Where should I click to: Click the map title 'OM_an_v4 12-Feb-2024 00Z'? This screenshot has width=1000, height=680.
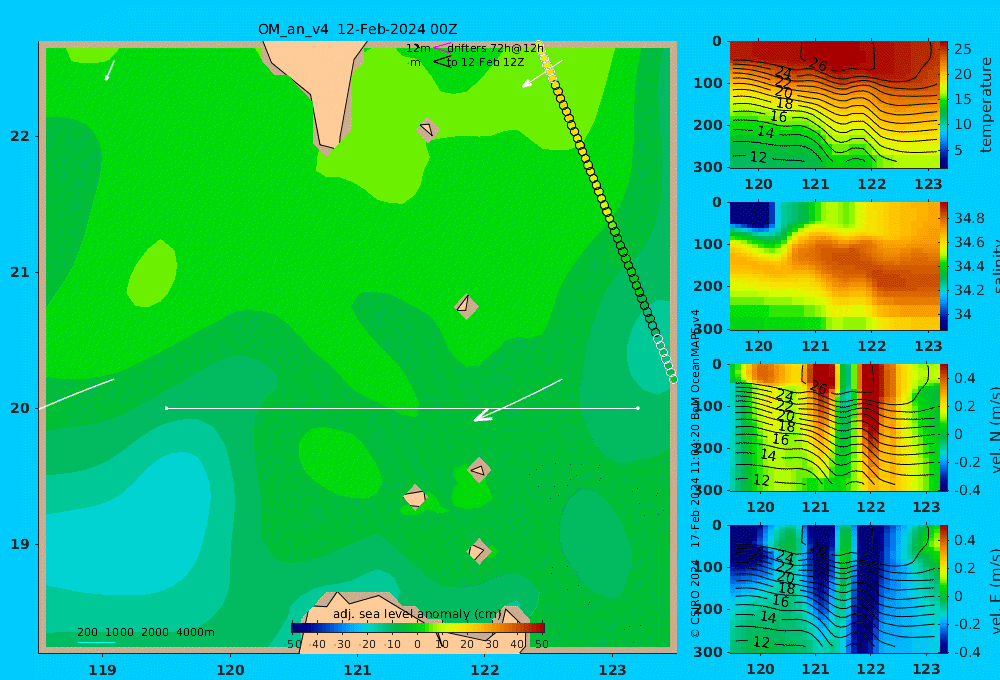click(357, 29)
